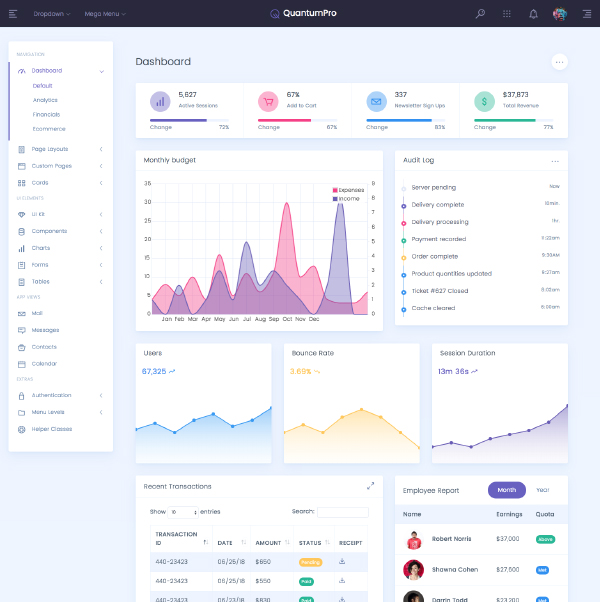Expand Custom Pages chevron in sidebar

tap(101, 166)
